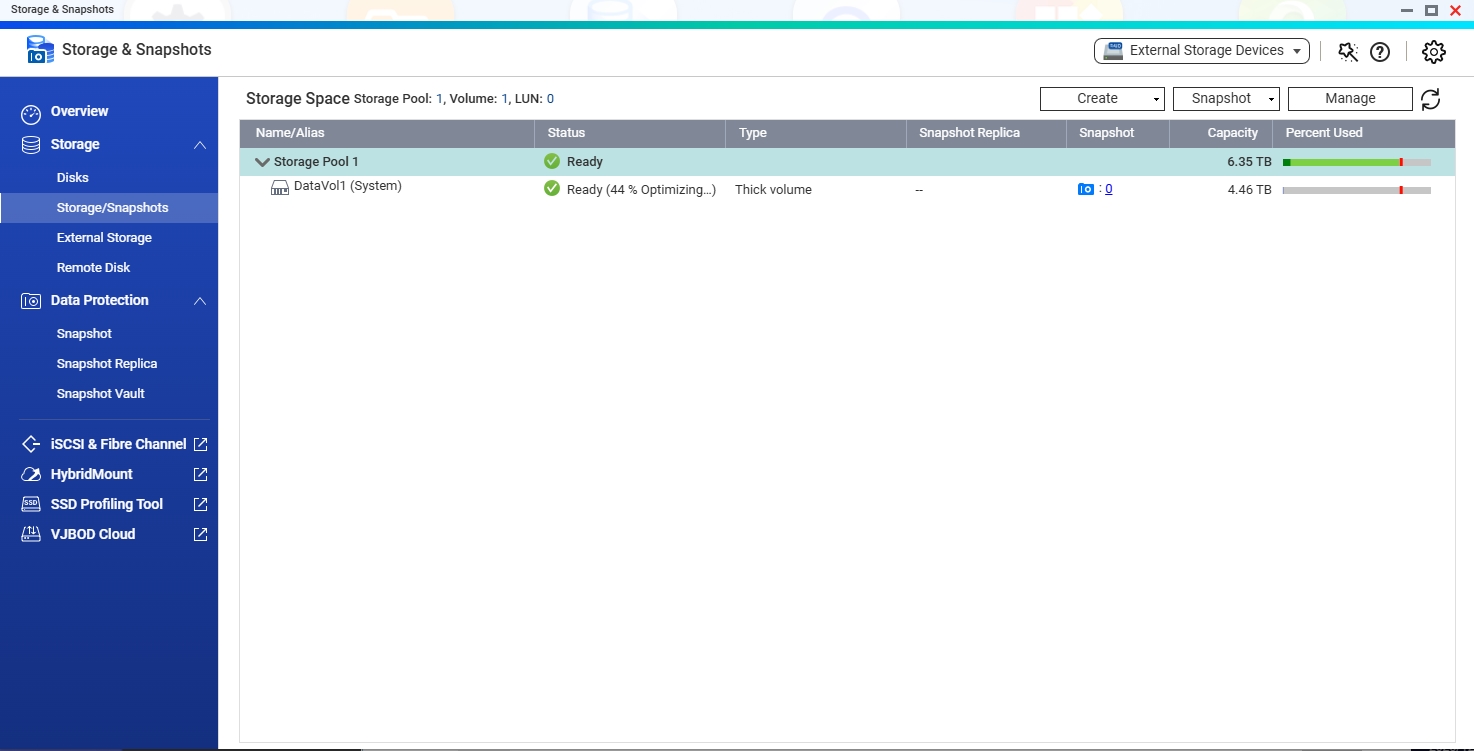Open HybridMount link
This screenshot has height=751, width=1474.
(x=91, y=474)
